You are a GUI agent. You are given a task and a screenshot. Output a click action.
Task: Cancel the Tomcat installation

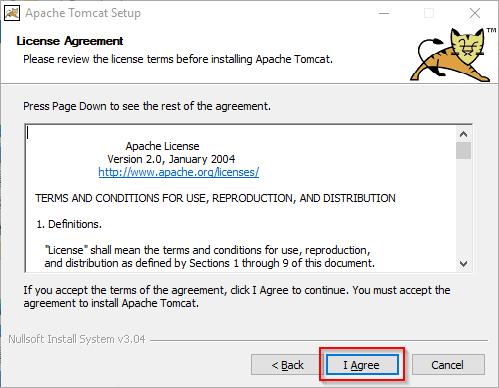tap(448, 365)
